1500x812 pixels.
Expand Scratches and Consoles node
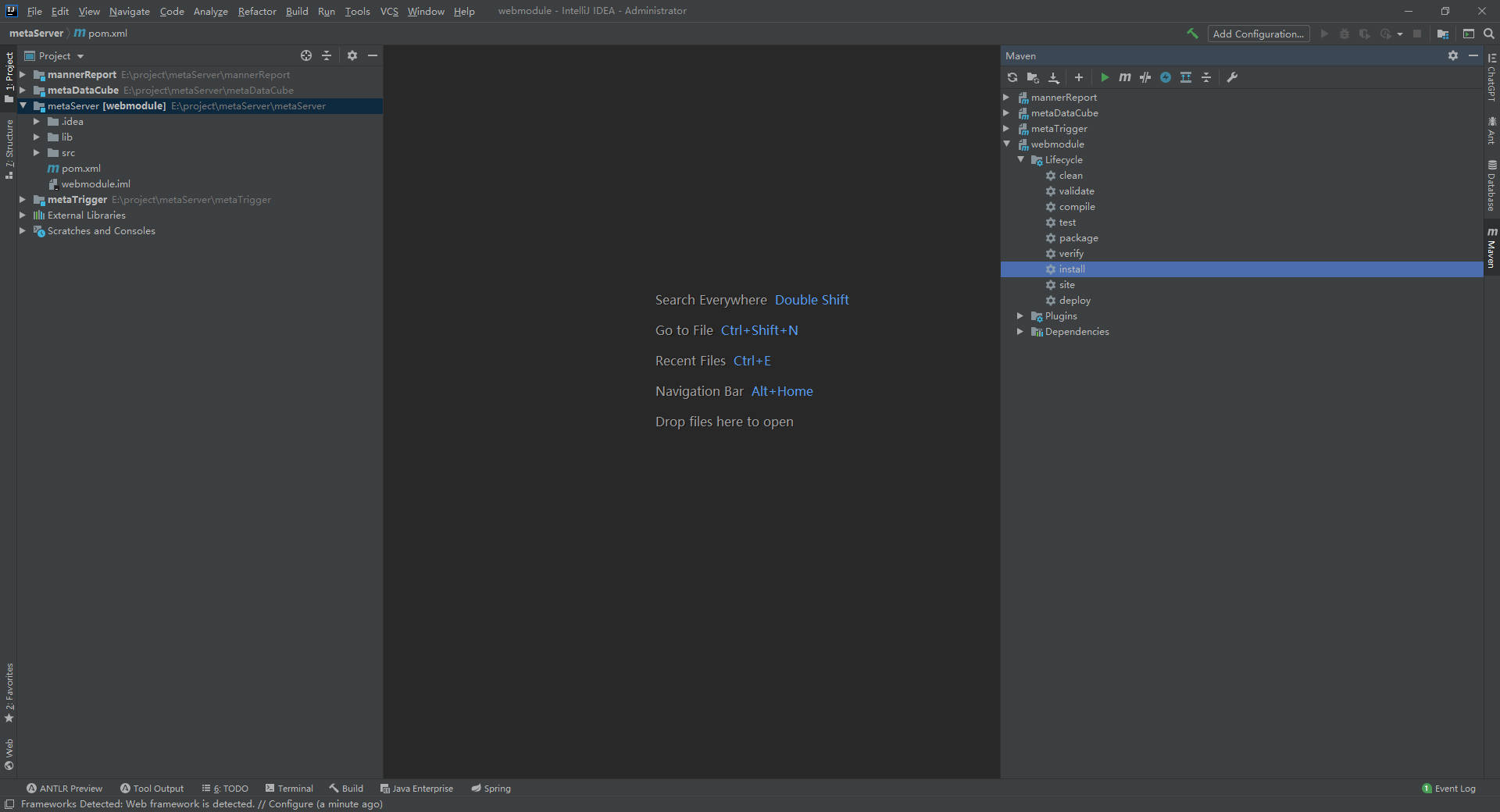[23, 230]
